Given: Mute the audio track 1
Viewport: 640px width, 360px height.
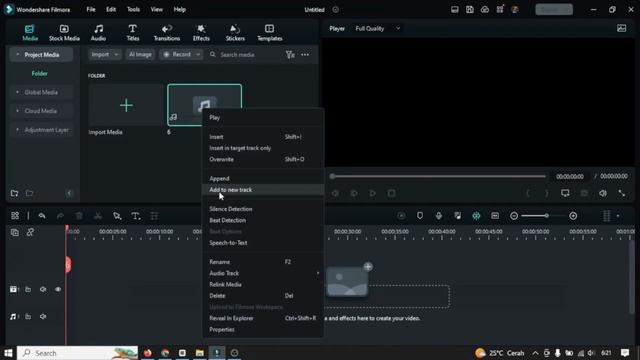Looking at the screenshot, I should 43,317.
